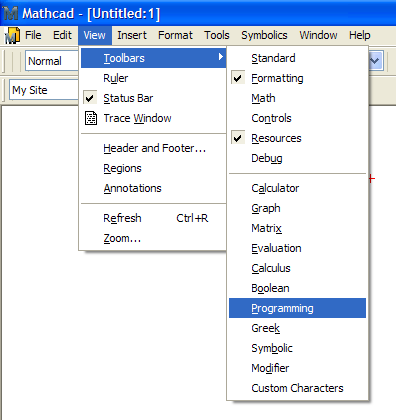Uncheck the Resources toolbar
The width and height of the screenshot is (396, 420).
297,138
